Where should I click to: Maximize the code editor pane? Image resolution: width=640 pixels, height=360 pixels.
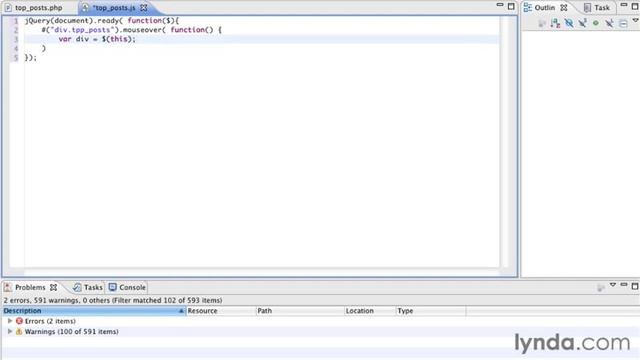pos(511,7)
